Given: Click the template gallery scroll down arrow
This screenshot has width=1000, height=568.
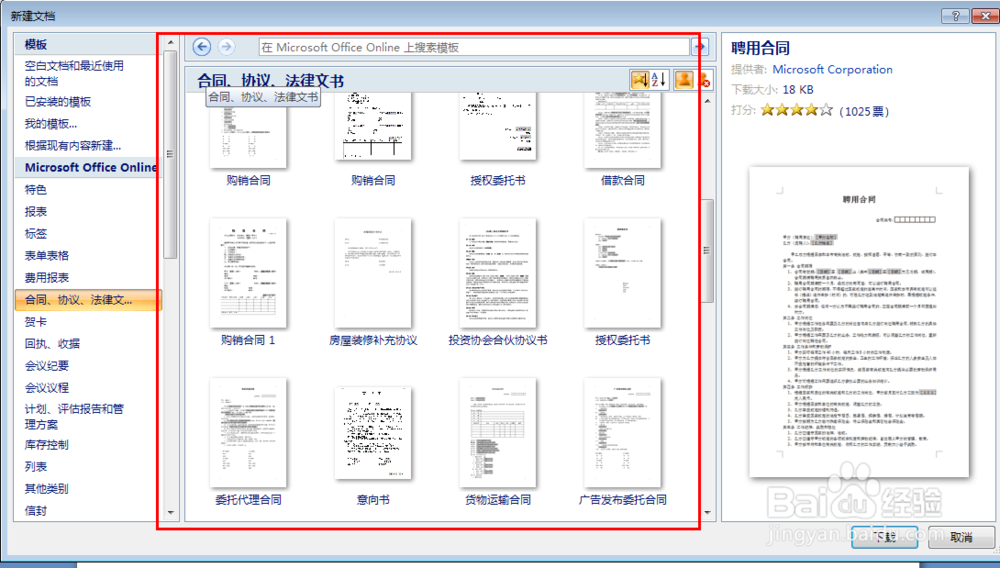Looking at the screenshot, I should point(707,512).
